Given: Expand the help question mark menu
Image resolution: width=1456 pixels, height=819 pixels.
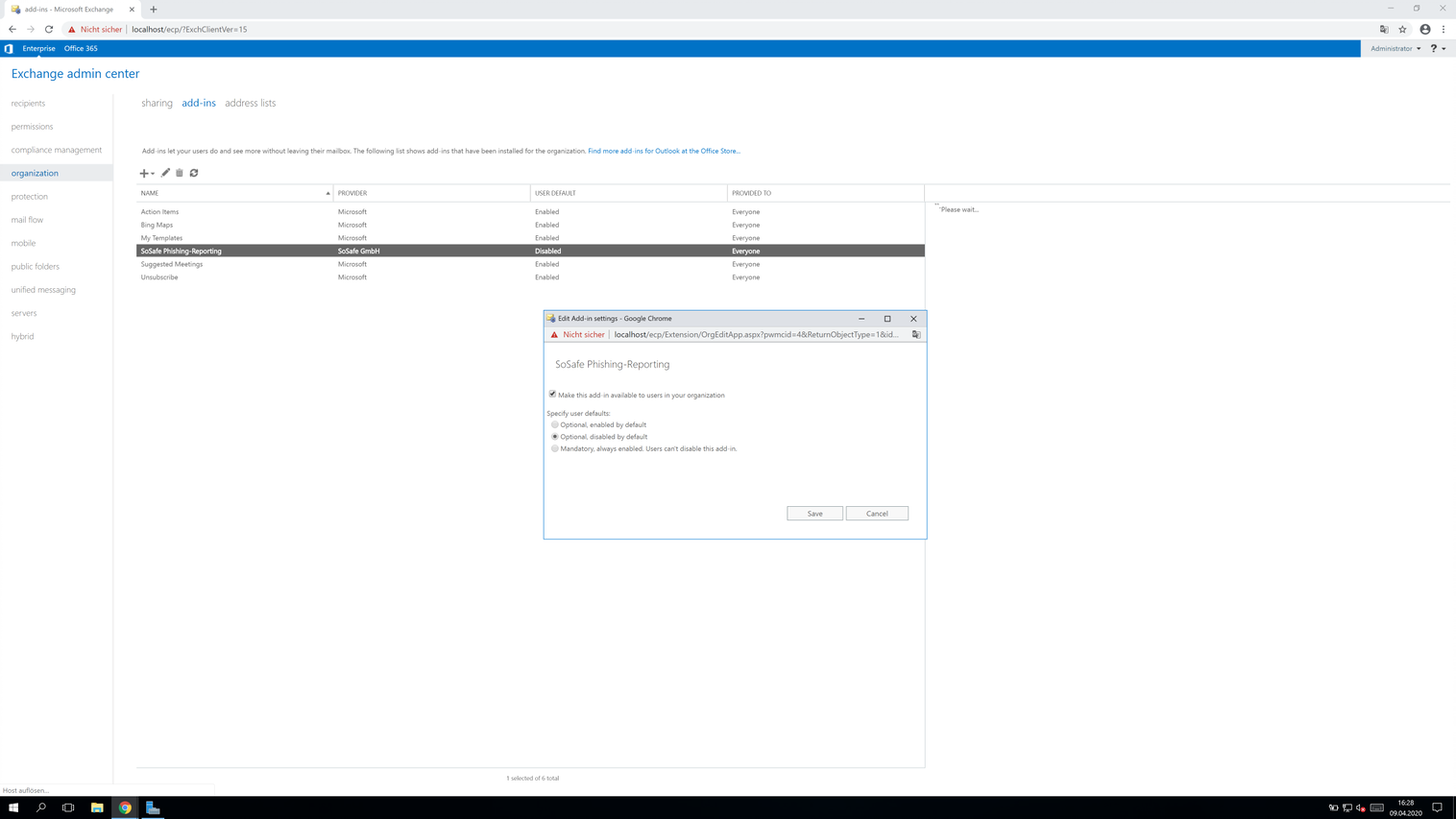Looking at the screenshot, I should pos(1438,49).
